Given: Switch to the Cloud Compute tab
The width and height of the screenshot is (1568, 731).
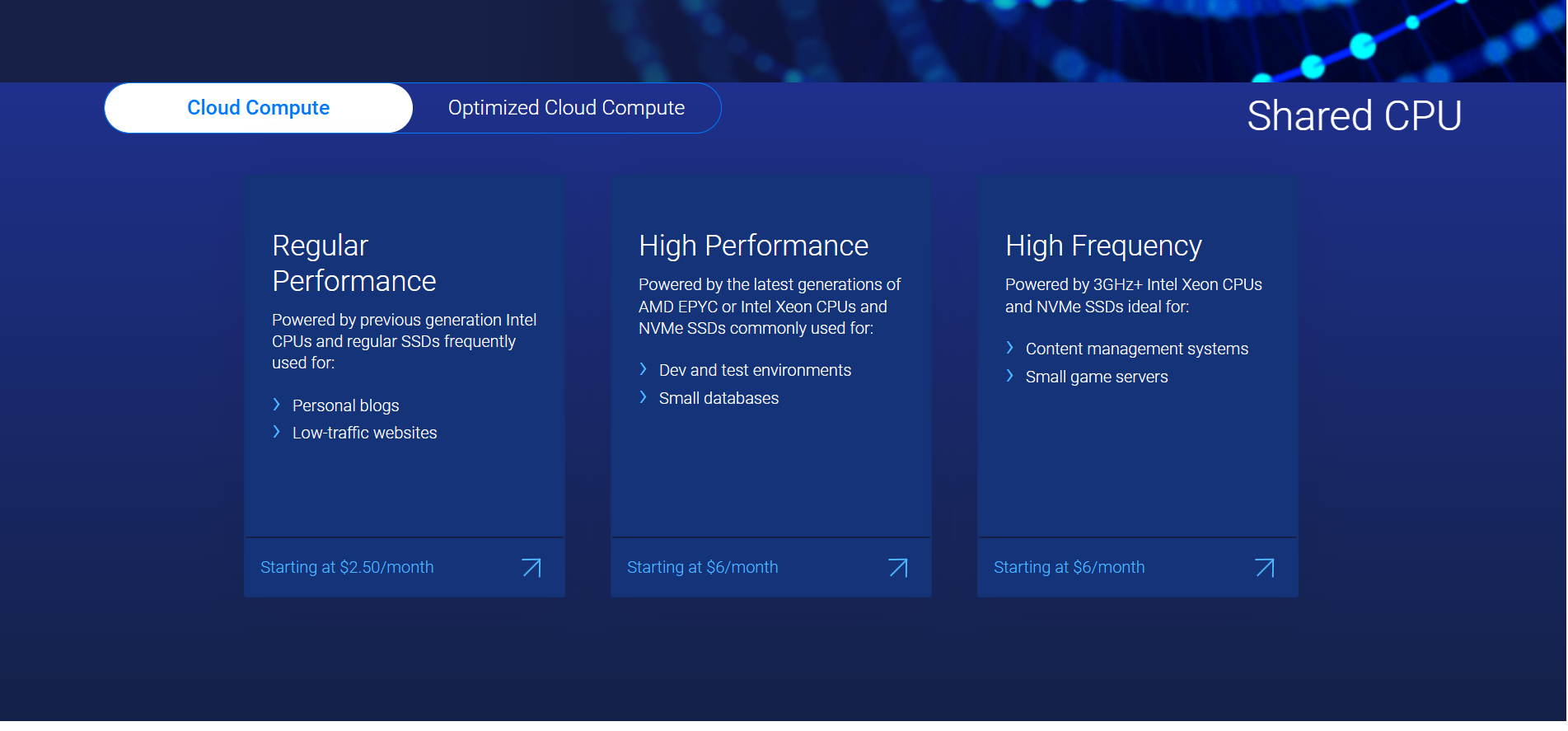Looking at the screenshot, I should [259, 108].
